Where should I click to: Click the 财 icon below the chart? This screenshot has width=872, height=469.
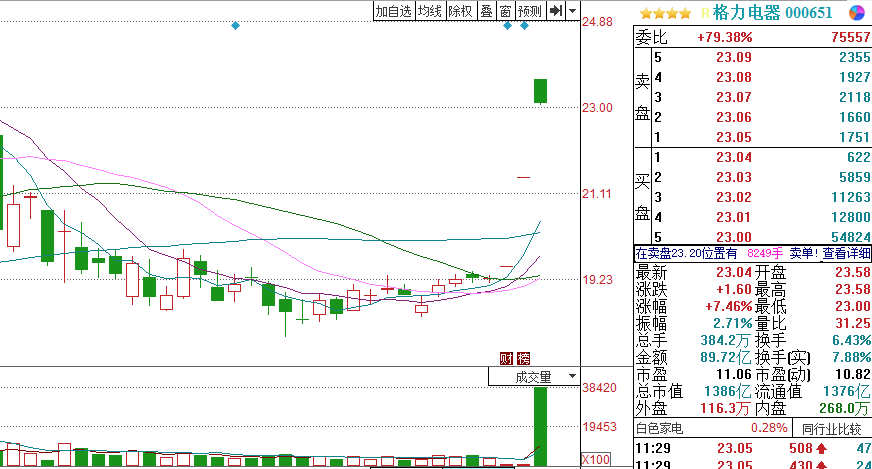[505, 358]
